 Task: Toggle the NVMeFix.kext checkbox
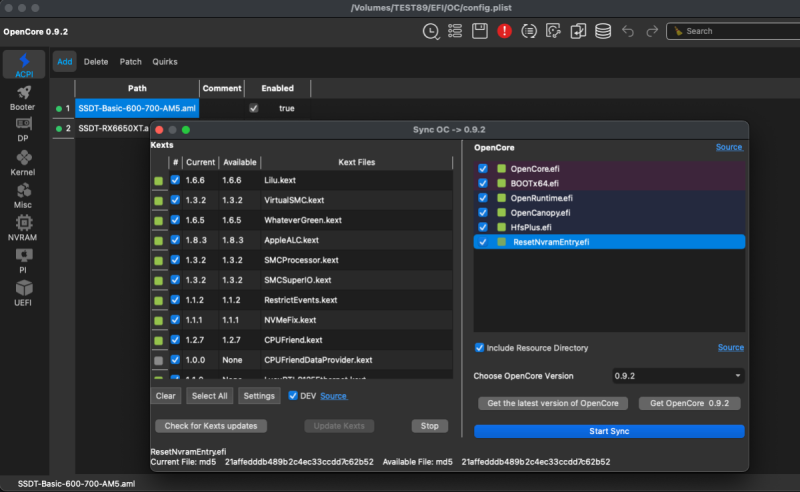pyautogui.click(x=175, y=319)
